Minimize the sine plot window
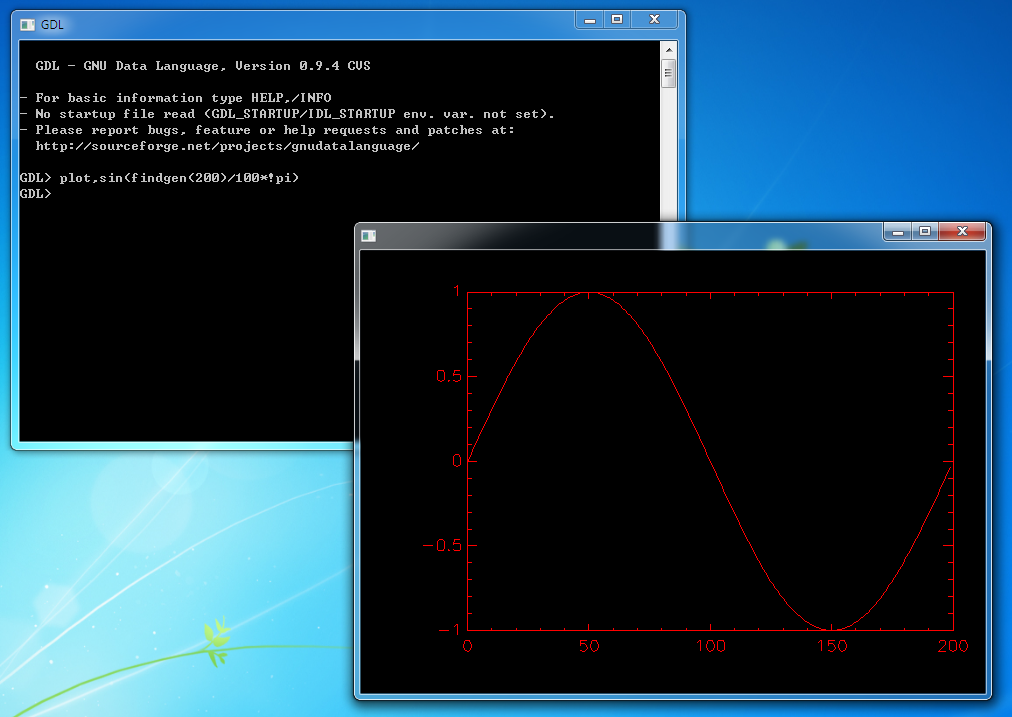The height and width of the screenshot is (717, 1012). click(897, 232)
